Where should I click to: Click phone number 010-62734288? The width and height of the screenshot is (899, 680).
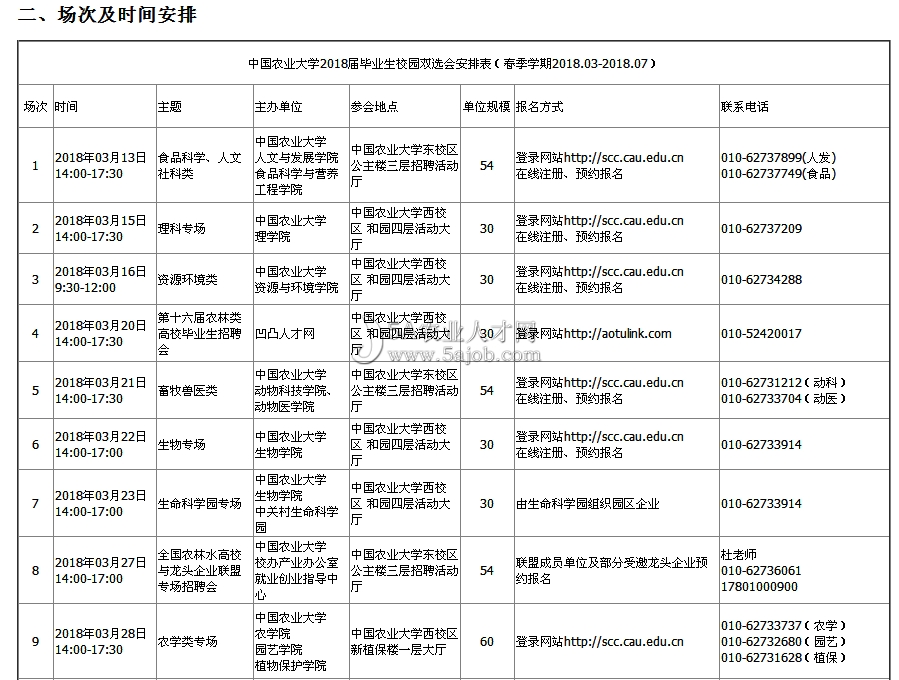tap(761, 280)
